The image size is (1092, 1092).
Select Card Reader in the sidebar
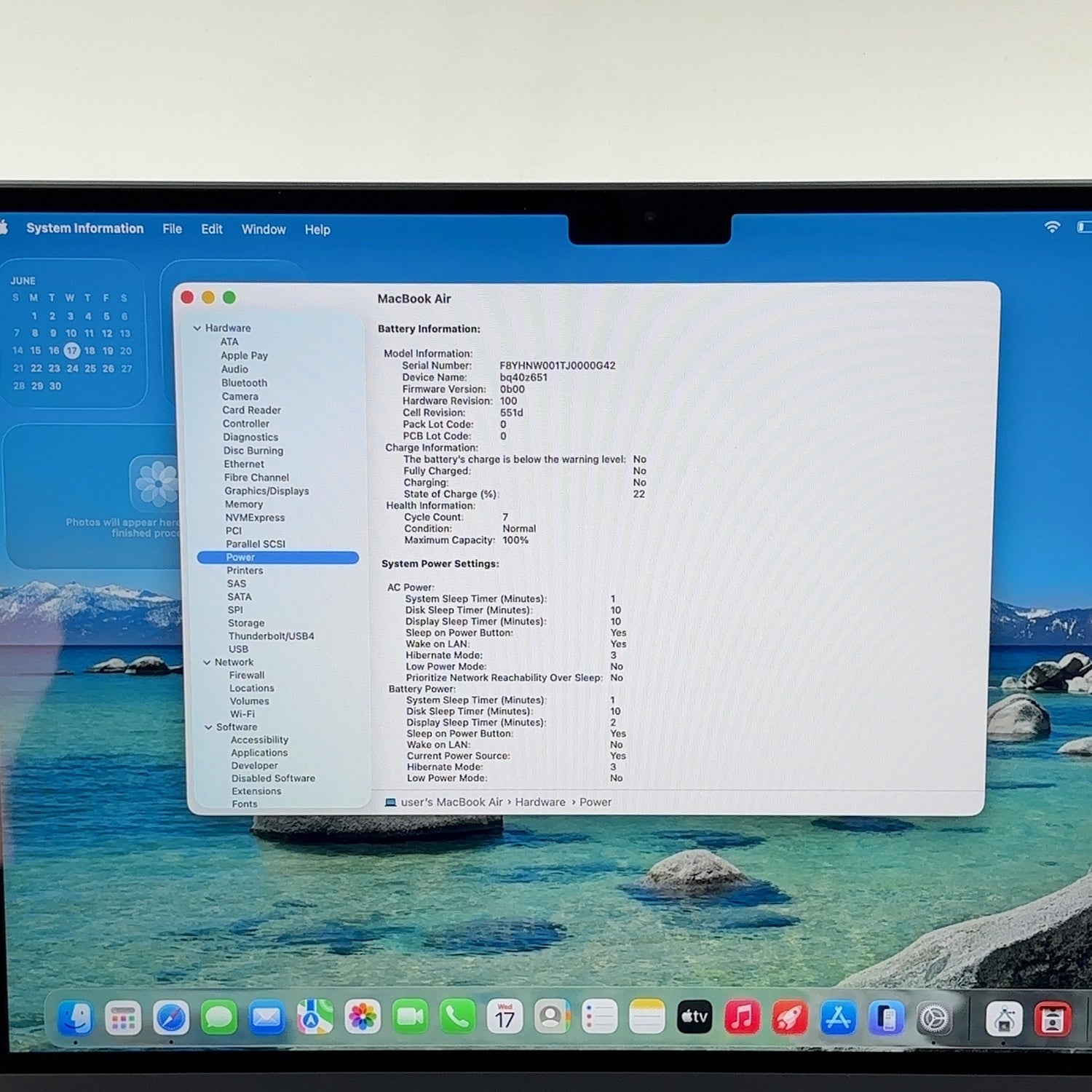252,411
